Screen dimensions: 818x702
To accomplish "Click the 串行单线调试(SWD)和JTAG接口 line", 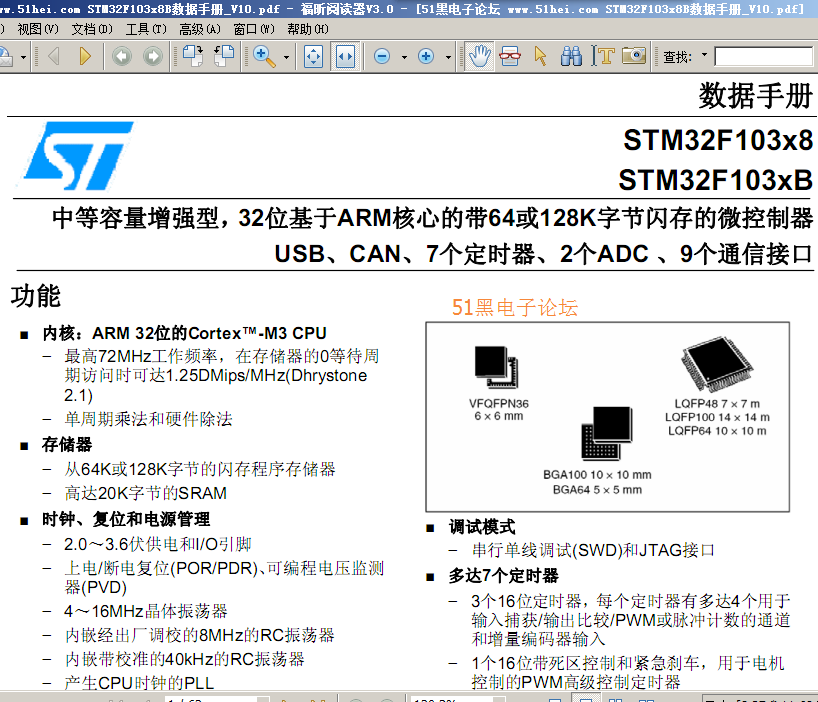I will click(x=593, y=550).
